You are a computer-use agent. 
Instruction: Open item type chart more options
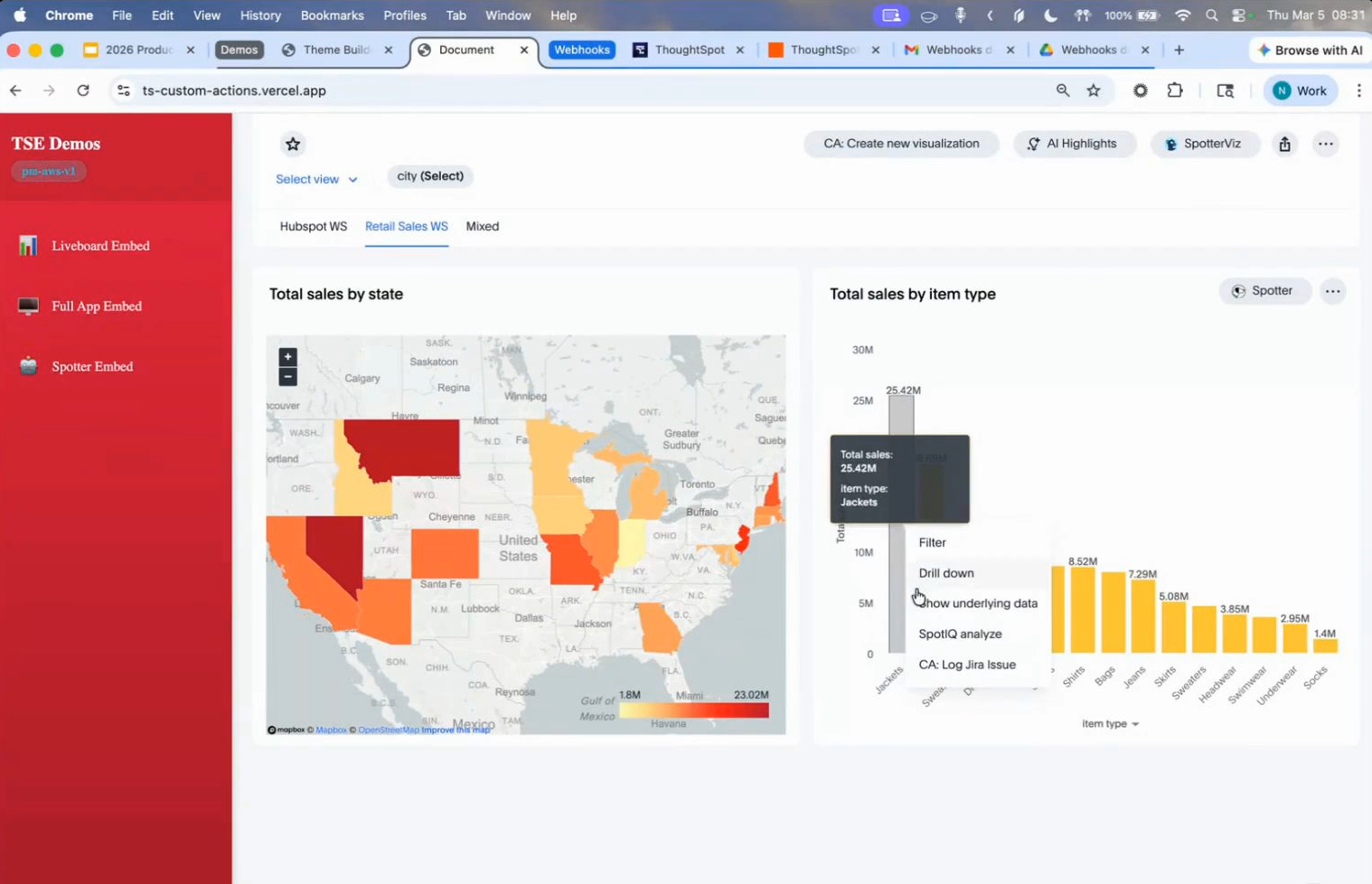click(x=1332, y=291)
